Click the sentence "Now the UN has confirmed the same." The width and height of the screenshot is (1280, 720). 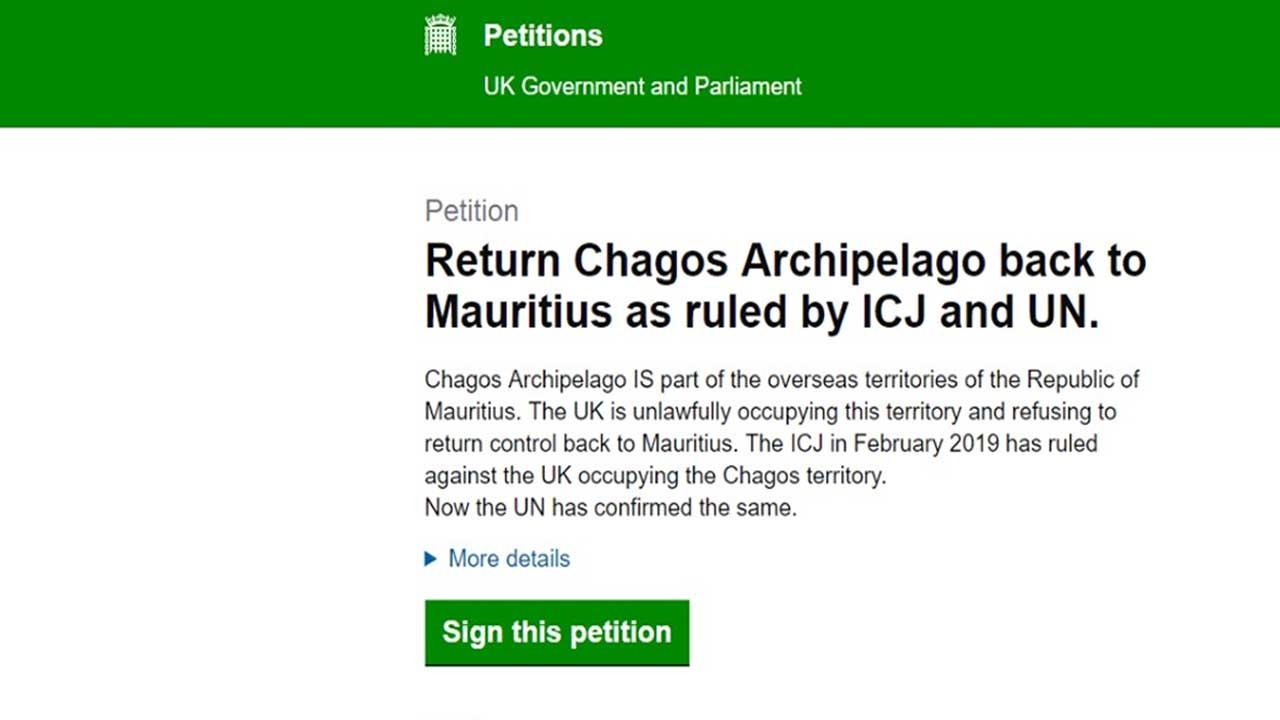[610, 508]
